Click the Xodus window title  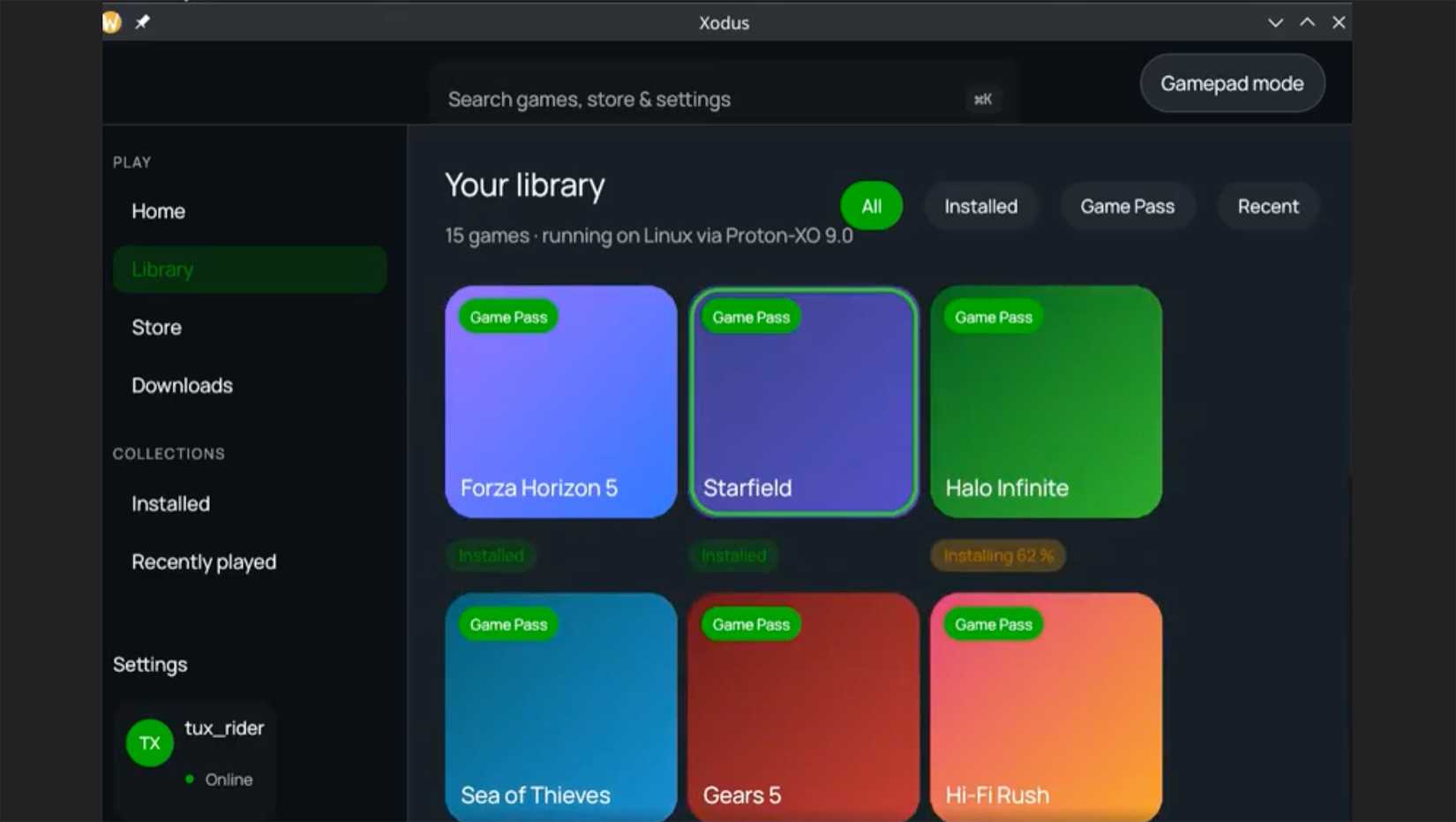724,23
